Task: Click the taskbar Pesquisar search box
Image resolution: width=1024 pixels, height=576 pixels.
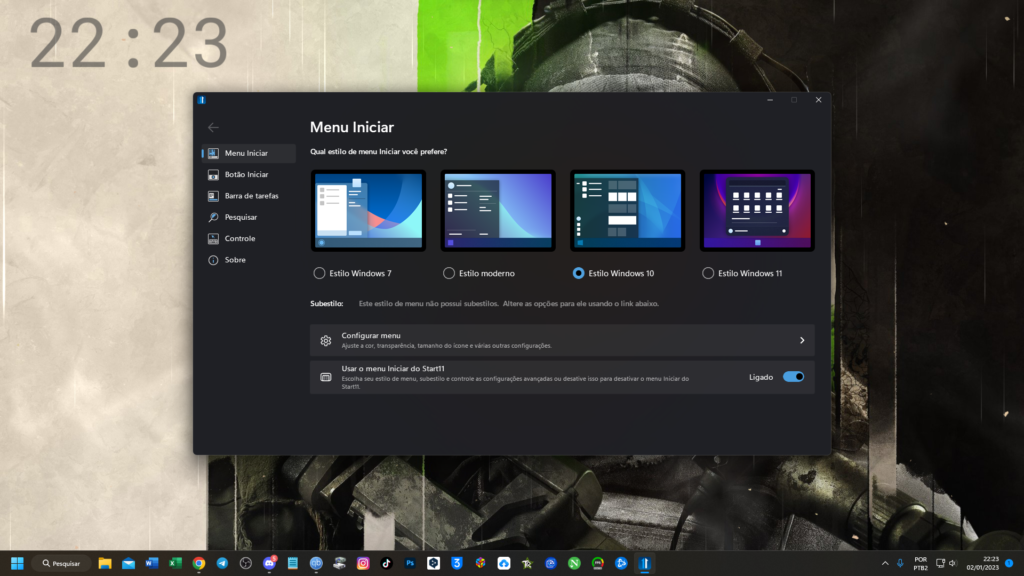Action: pyautogui.click(x=61, y=563)
